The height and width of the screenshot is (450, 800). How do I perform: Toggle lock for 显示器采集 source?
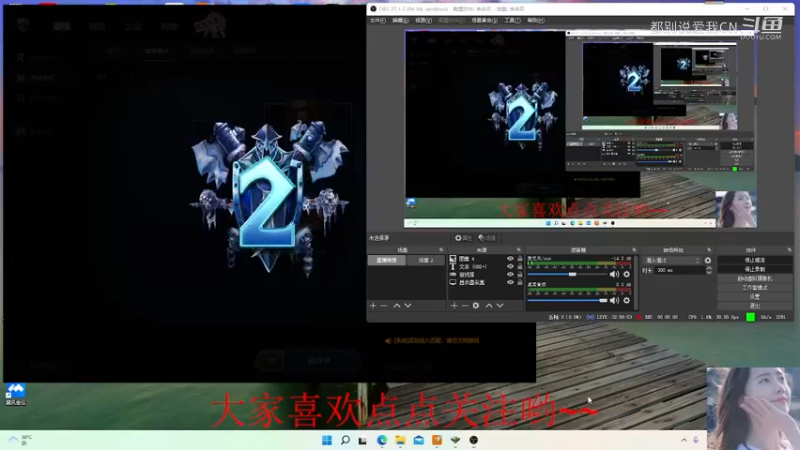pos(519,282)
